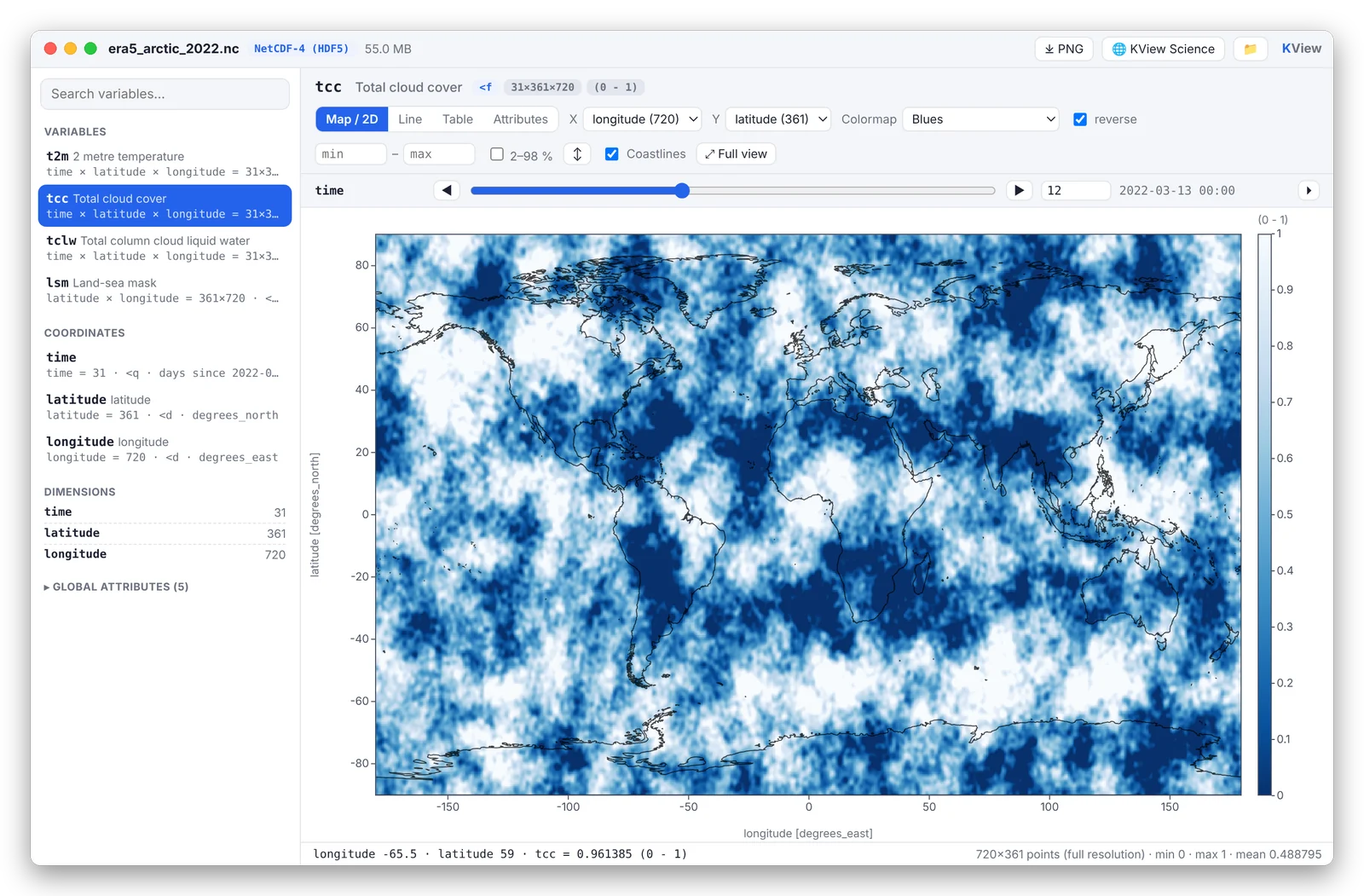Click the <f dtype badge
The image size is (1364, 896).
click(486, 87)
